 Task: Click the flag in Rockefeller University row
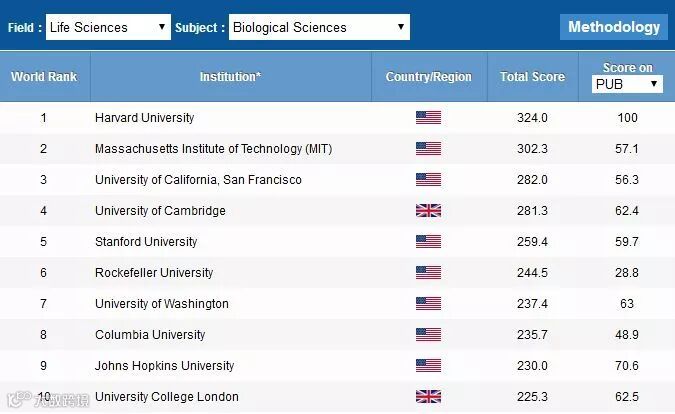[428, 273]
